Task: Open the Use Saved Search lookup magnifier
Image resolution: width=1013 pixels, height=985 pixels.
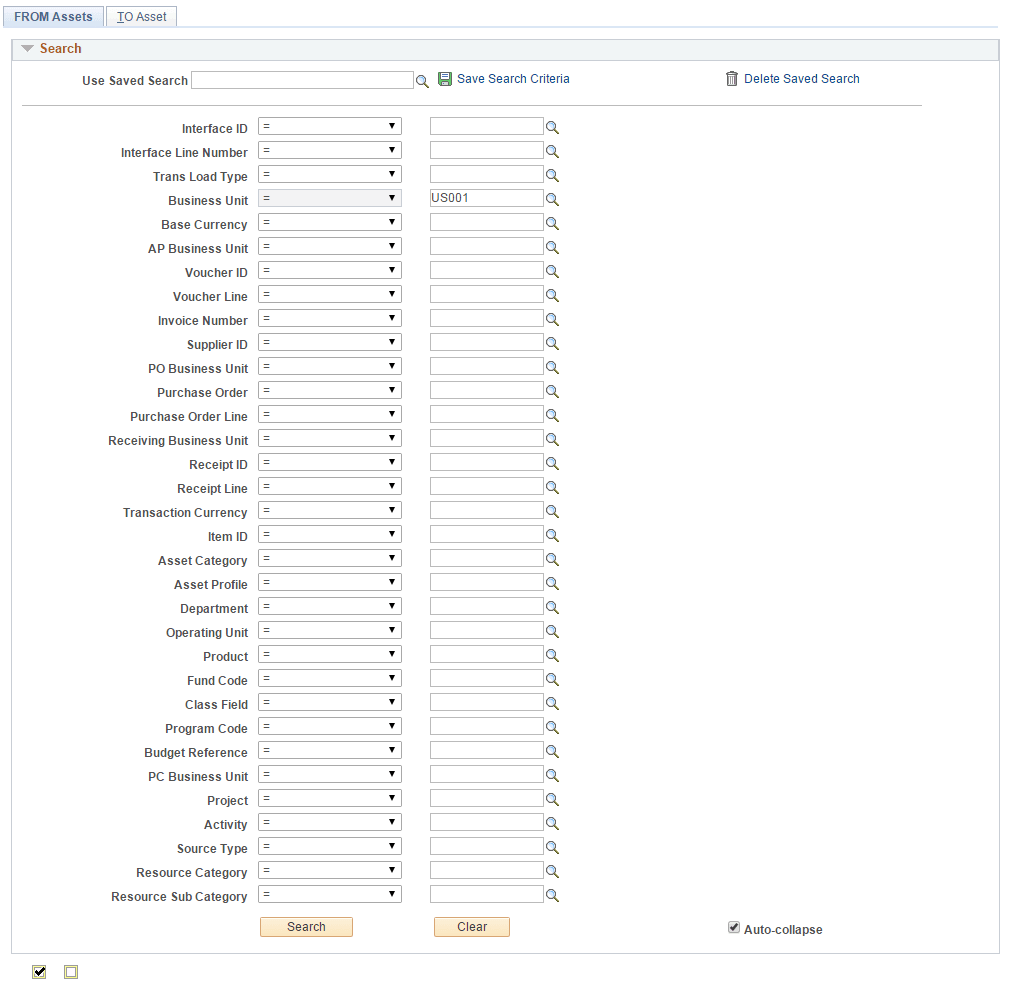Action: 422,80
